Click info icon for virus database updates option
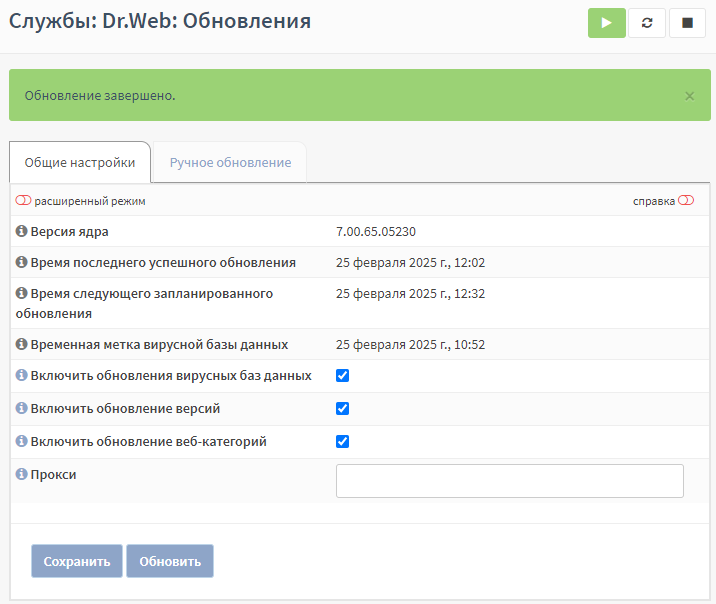The height and width of the screenshot is (604, 716). pyautogui.click(x=21, y=375)
